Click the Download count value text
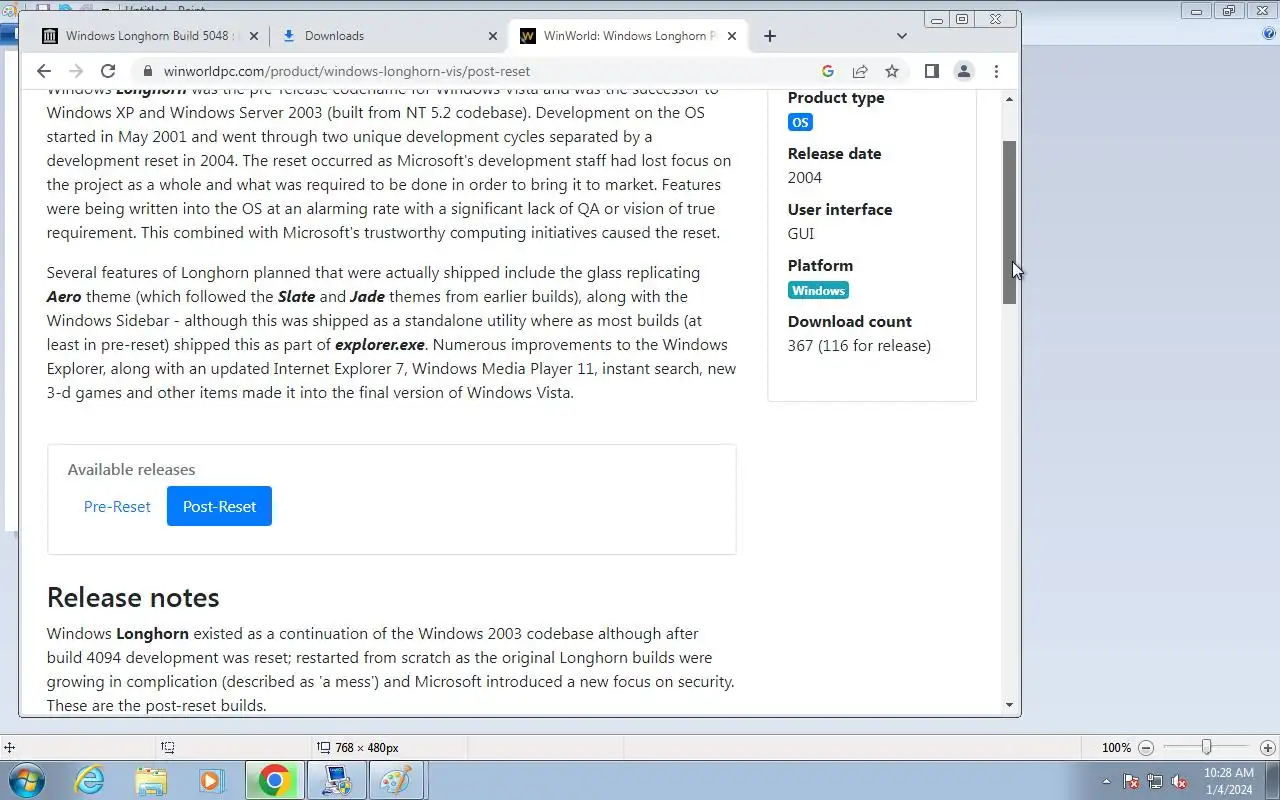The height and width of the screenshot is (800, 1280). click(859, 346)
